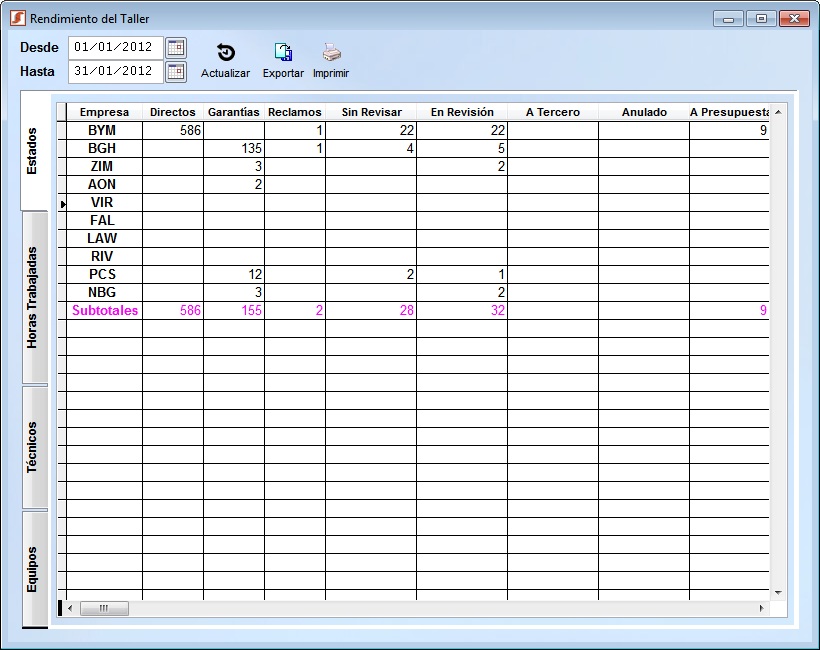
Task: Go to the Equipos tab
Action: [x=34, y=568]
